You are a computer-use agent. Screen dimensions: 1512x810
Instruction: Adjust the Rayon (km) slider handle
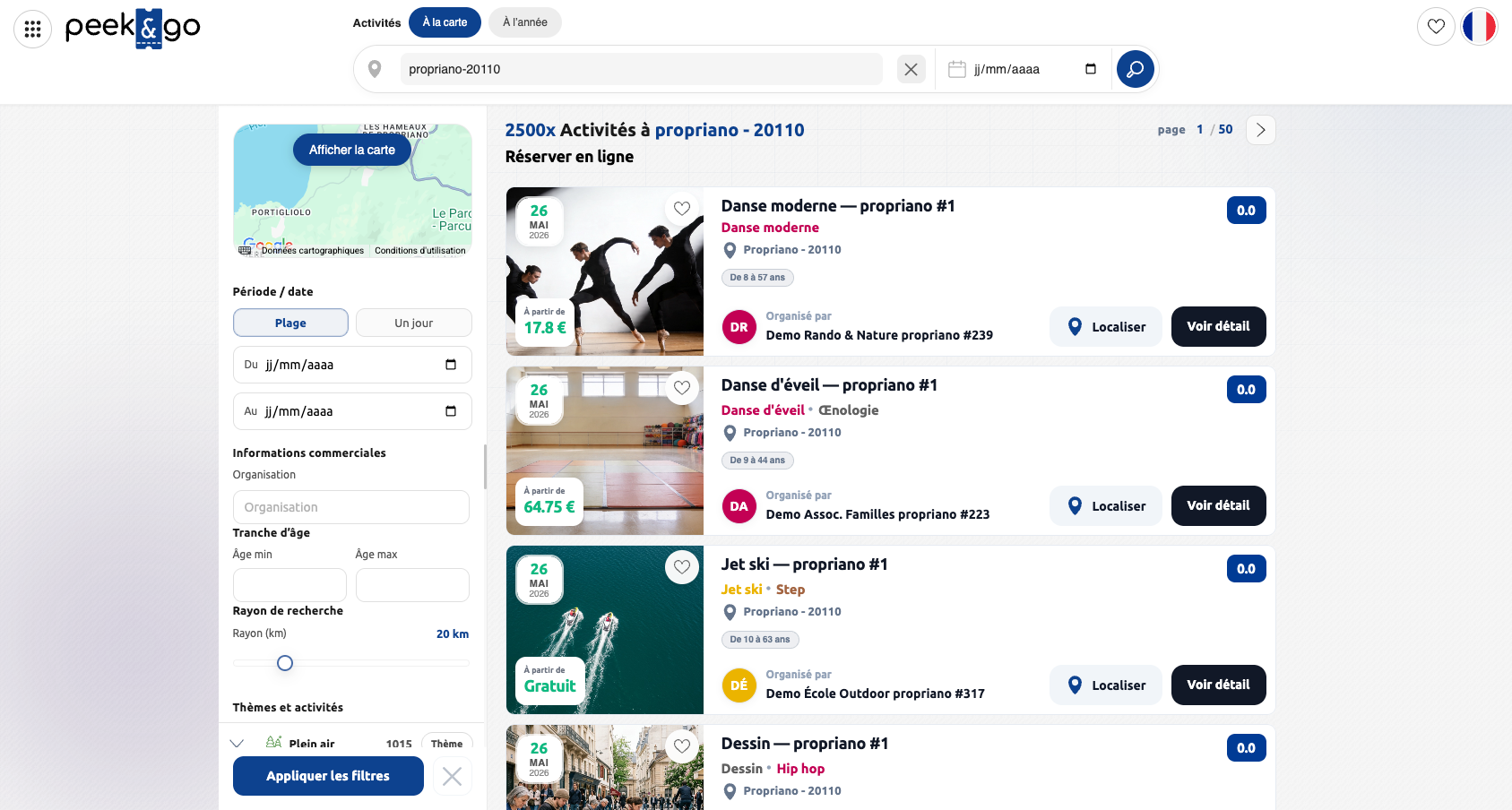pos(285,663)
